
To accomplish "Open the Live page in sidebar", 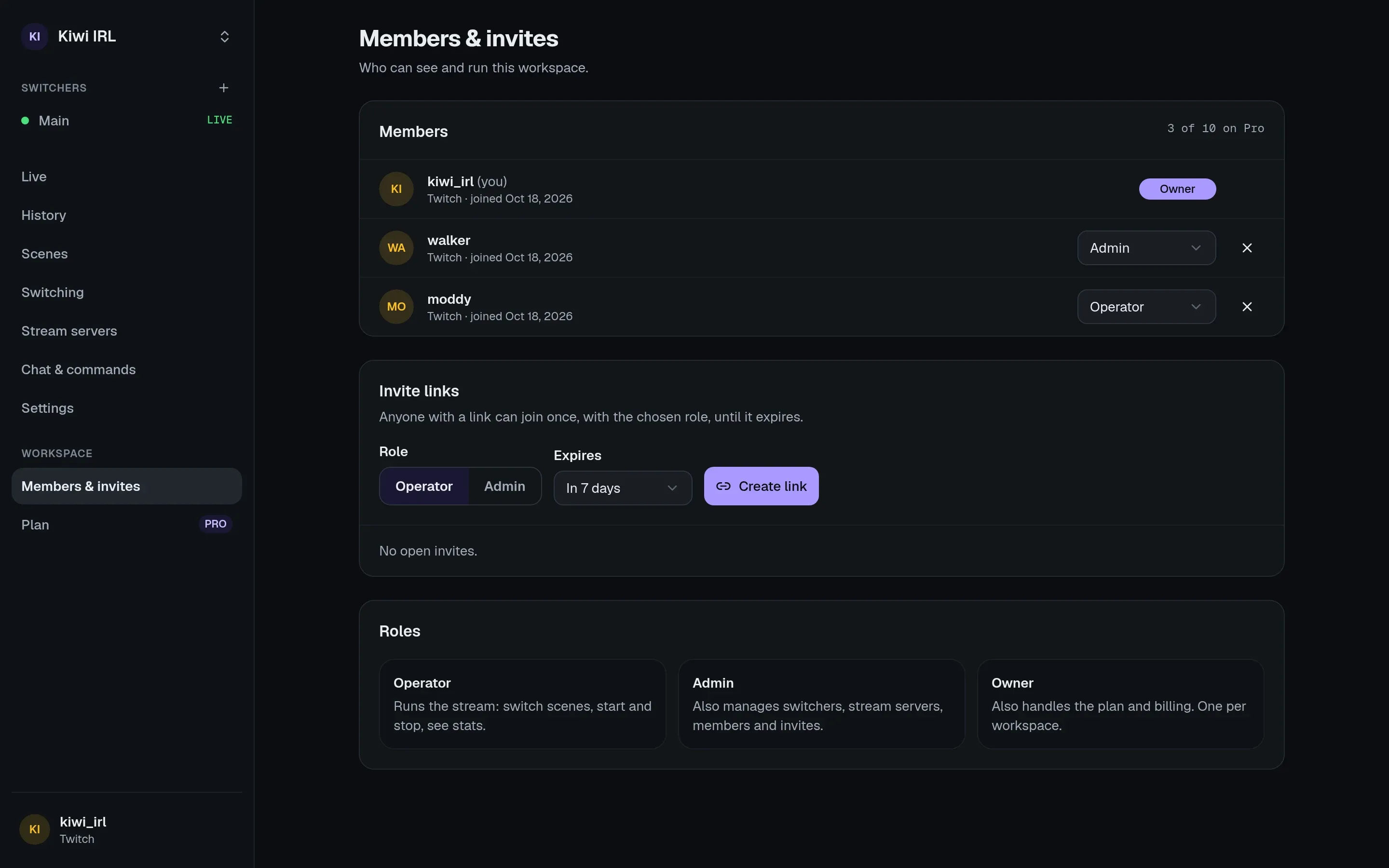I will click(127, 177).
